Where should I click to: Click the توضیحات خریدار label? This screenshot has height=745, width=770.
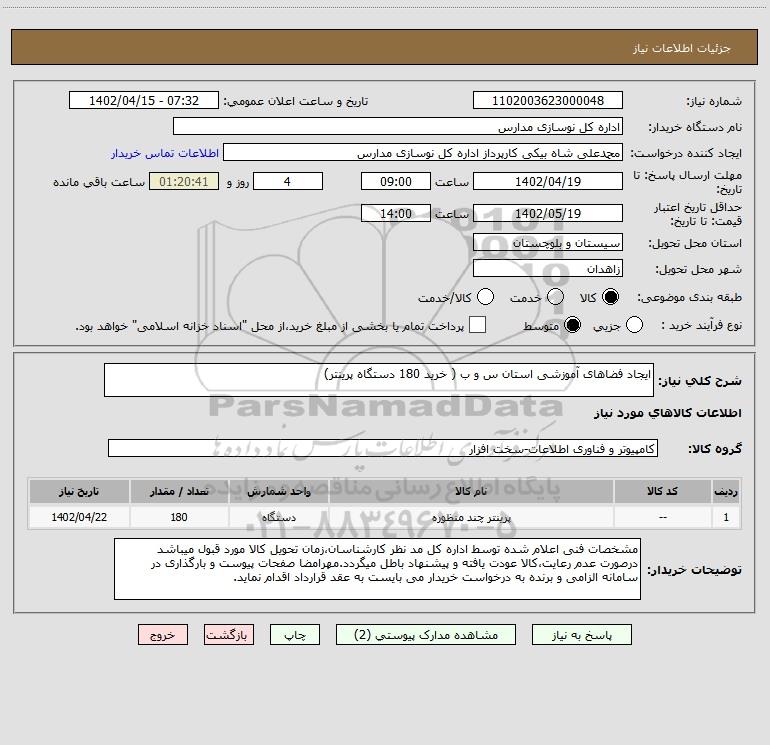coord(694,570)
